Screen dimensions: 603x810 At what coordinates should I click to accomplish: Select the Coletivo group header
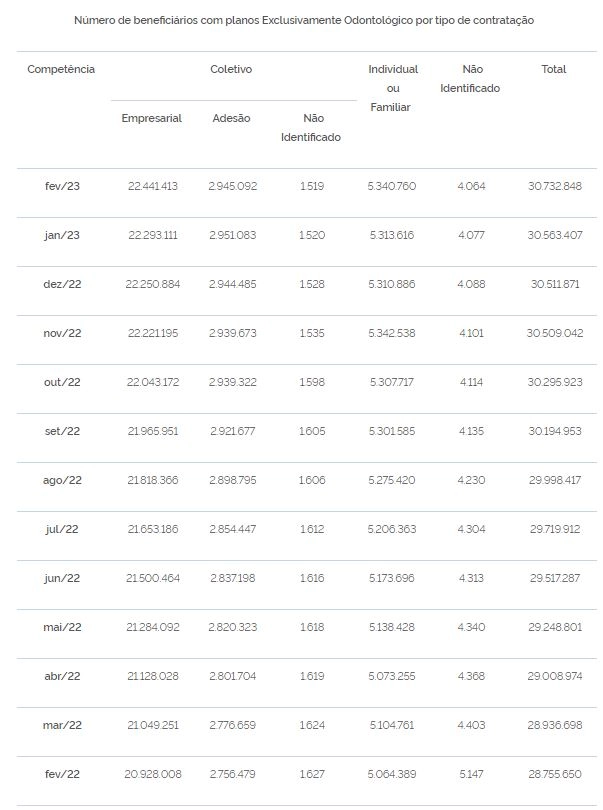tap(231, 69)
